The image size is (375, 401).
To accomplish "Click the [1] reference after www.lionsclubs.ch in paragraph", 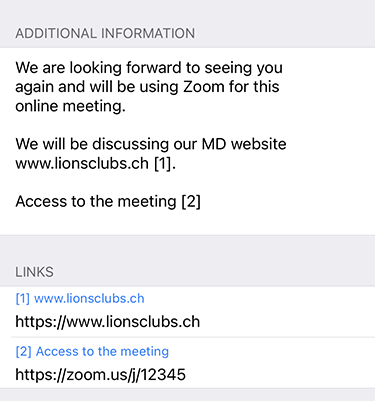I will coord(163,164).
